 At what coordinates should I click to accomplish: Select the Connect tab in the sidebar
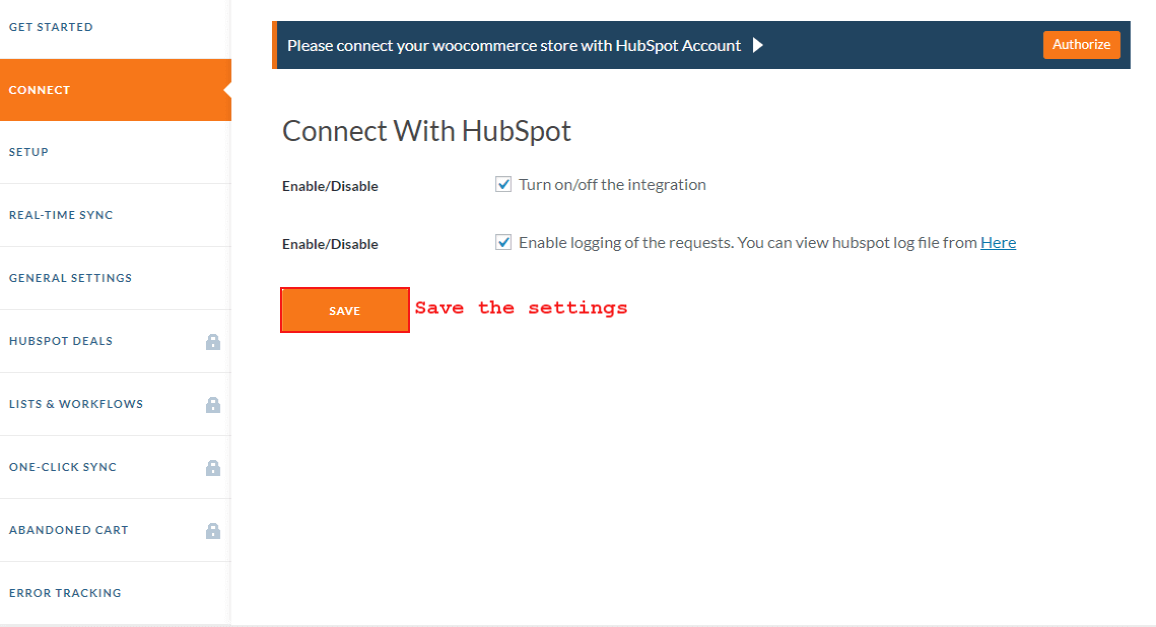(x=116, y=90)
